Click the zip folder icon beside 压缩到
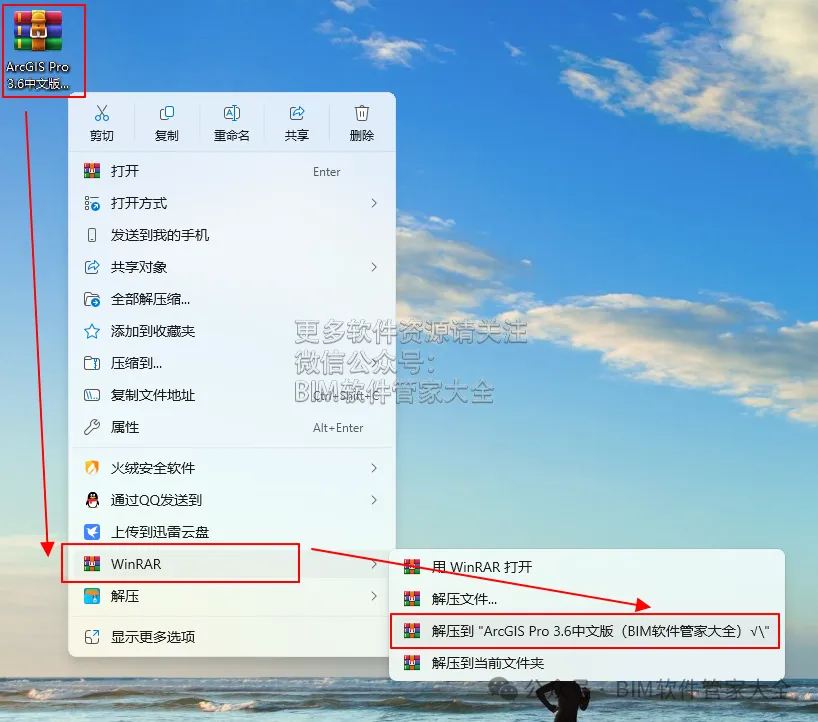 coord(92,363)
